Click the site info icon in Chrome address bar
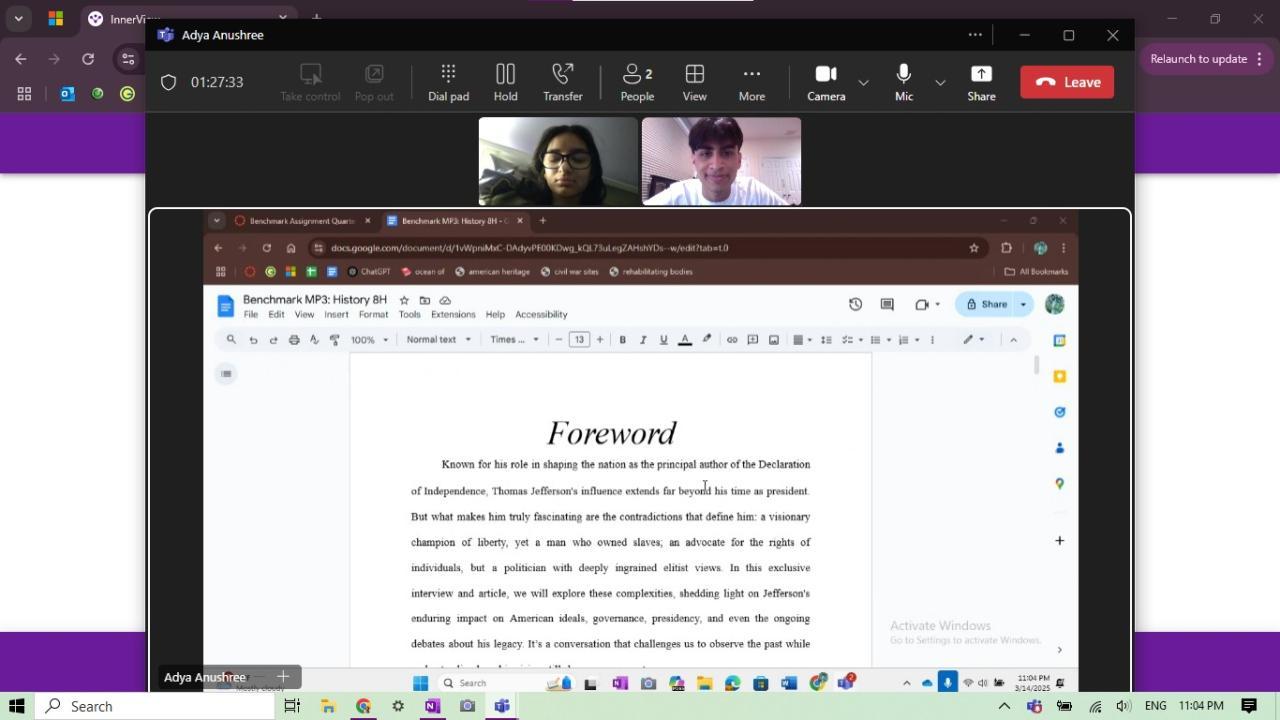1280x720 pixels. (128, 59)
